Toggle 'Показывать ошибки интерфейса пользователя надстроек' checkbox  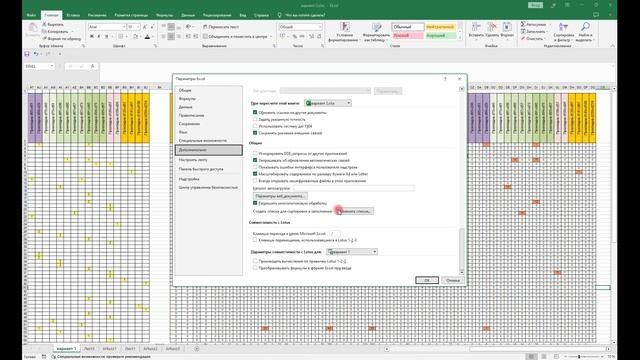pyautogui.click(x=255, y=167)
